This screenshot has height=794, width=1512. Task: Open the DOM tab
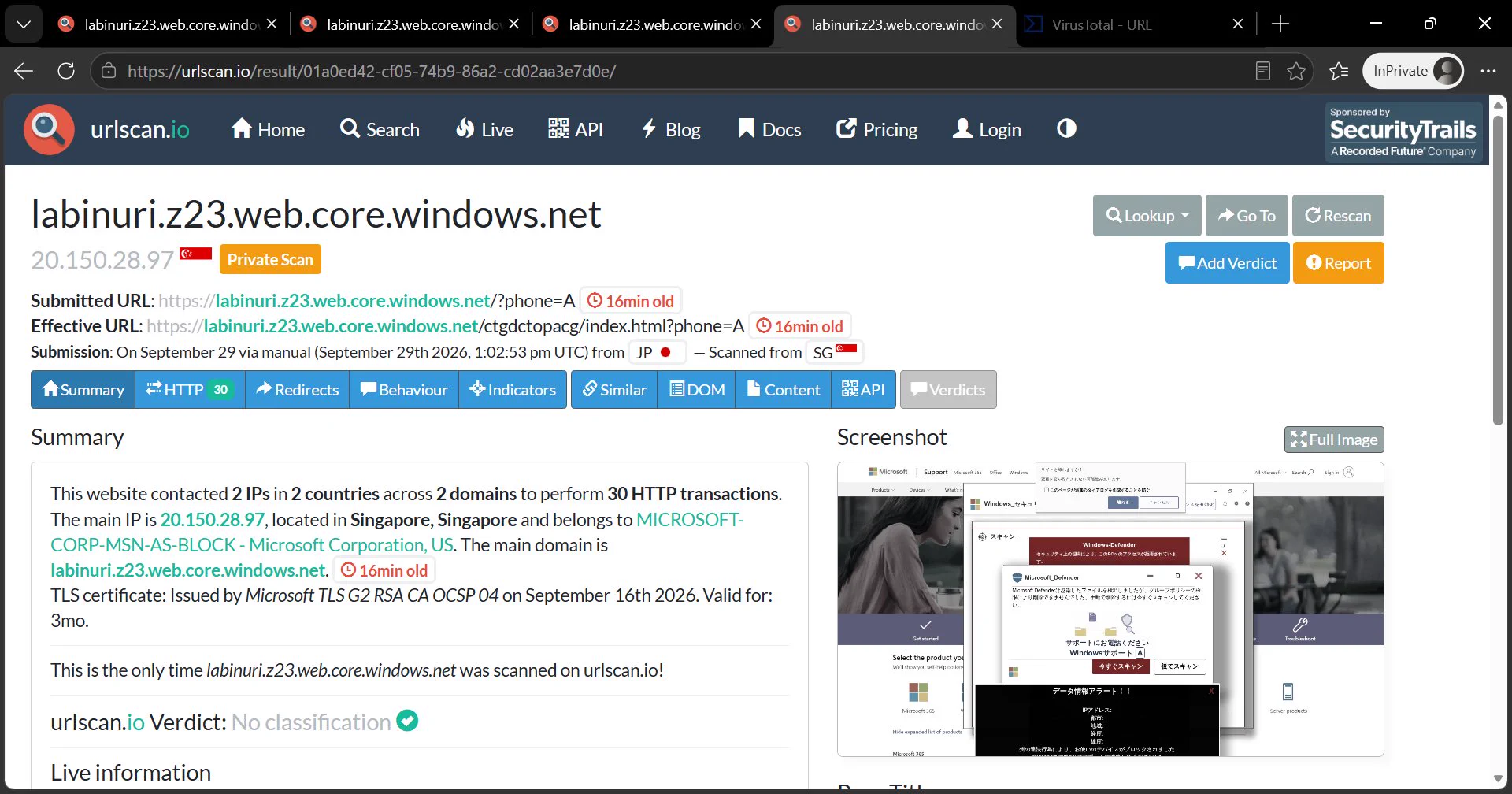(697, 390)
